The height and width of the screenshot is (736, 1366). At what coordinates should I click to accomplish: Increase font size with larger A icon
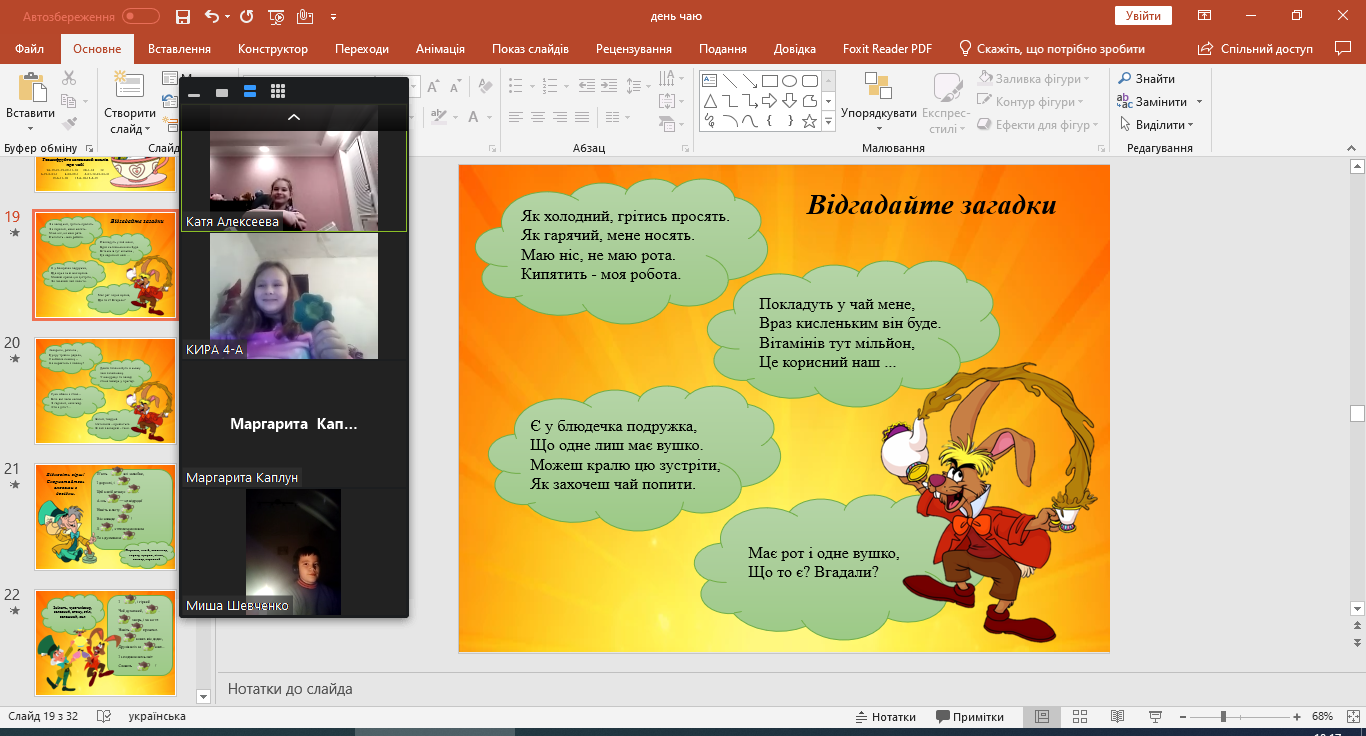pyautogui.click(x=435, y=88)
